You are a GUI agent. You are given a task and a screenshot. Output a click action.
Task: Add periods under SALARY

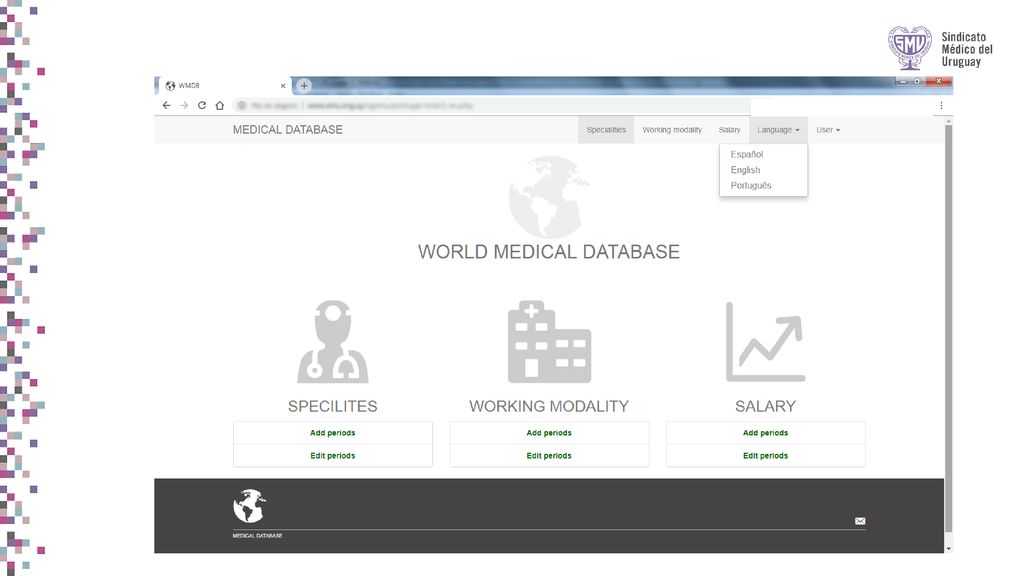coord(765,433)
